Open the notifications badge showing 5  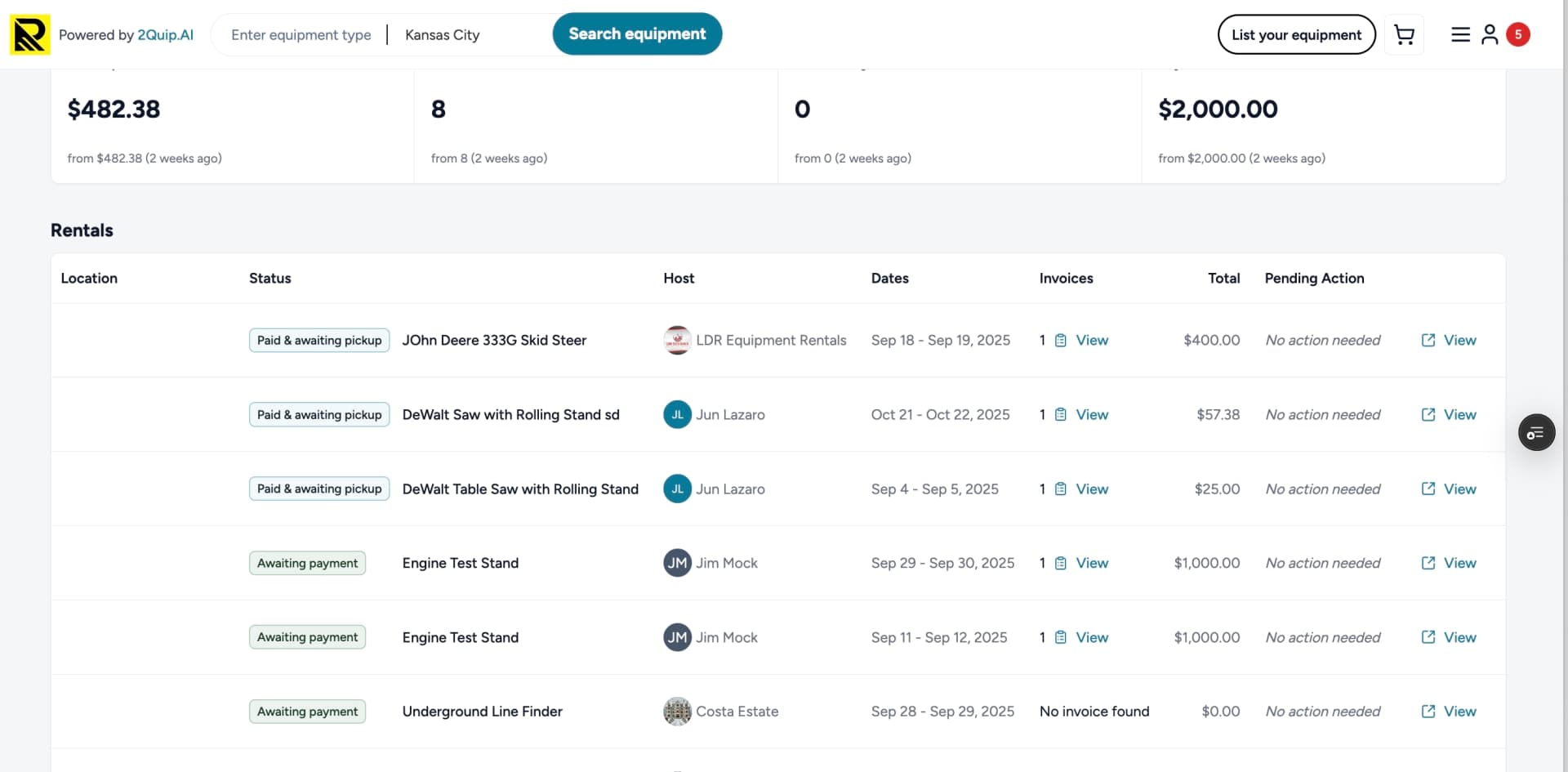click(x=1518, y=34)
